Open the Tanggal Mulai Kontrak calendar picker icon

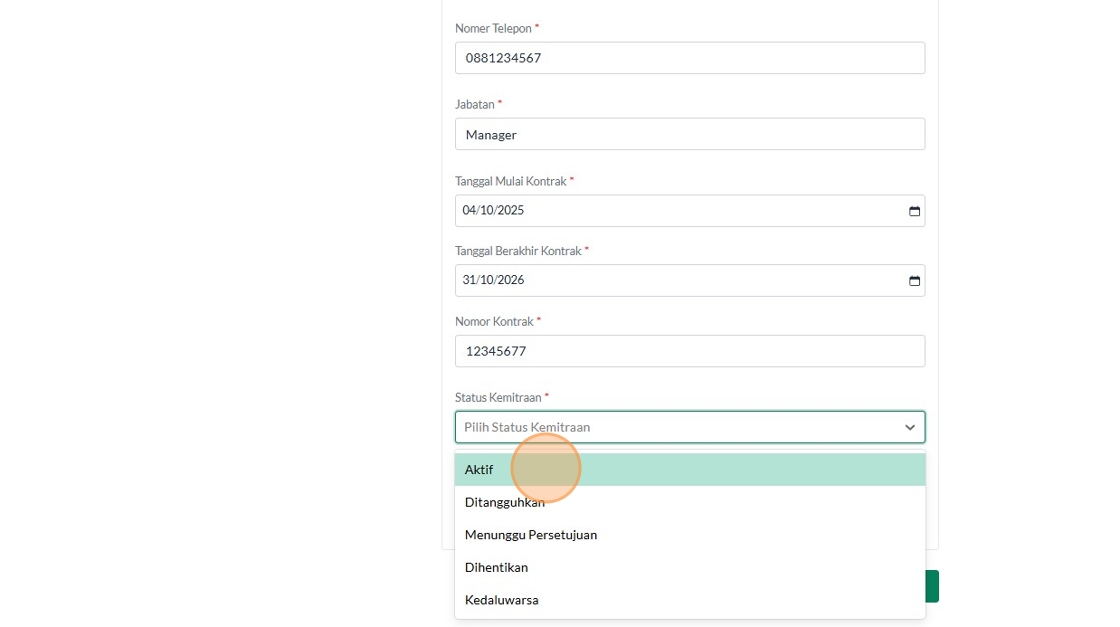pos(914,211)
